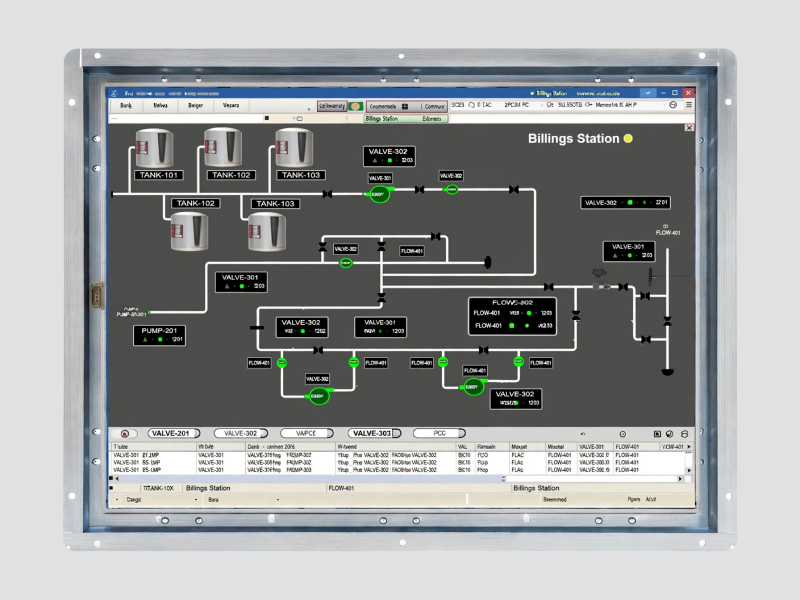Toggle the green switch next to the red toolbar button
The image size is (800, 600).
pos(356,106)
